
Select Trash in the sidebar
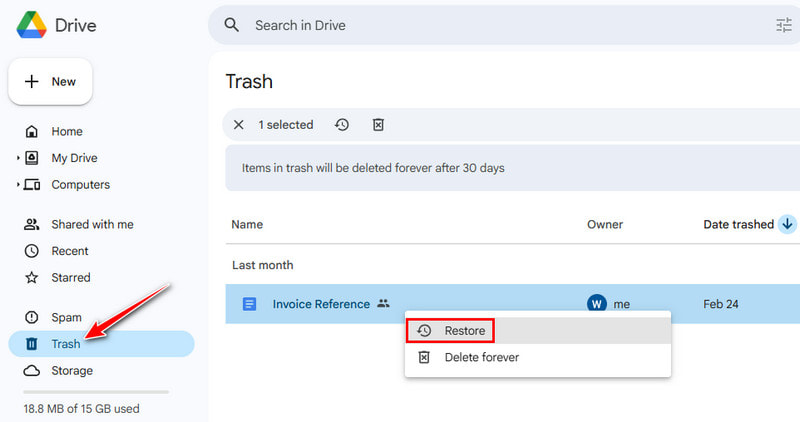(101, 344)
